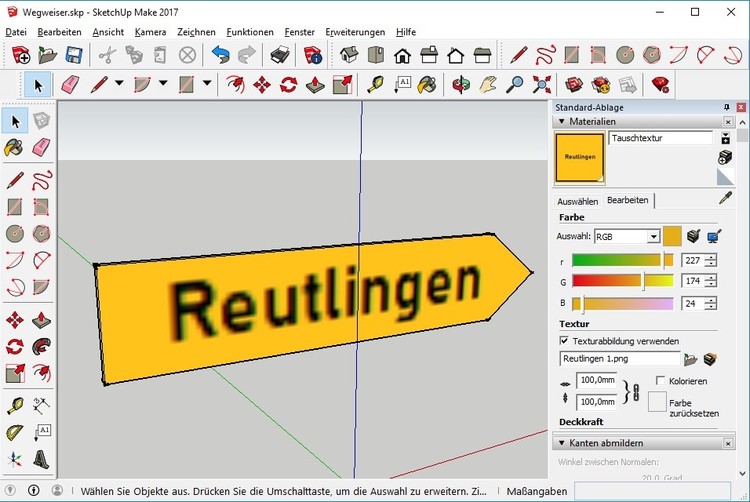This screenshot has width=750, height=502.
Task: Click the Cut scissors icon
Action: pyautogui.click(x=107, y=55)
